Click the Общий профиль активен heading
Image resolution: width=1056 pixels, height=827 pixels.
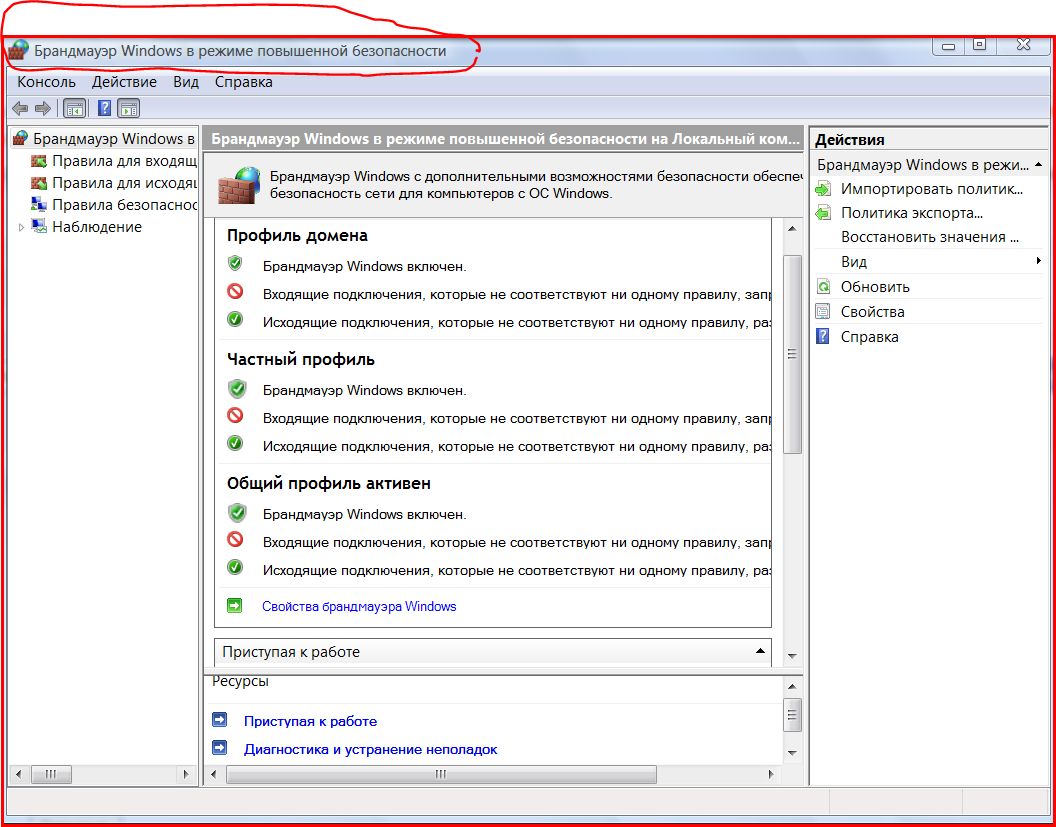(329, 484)
